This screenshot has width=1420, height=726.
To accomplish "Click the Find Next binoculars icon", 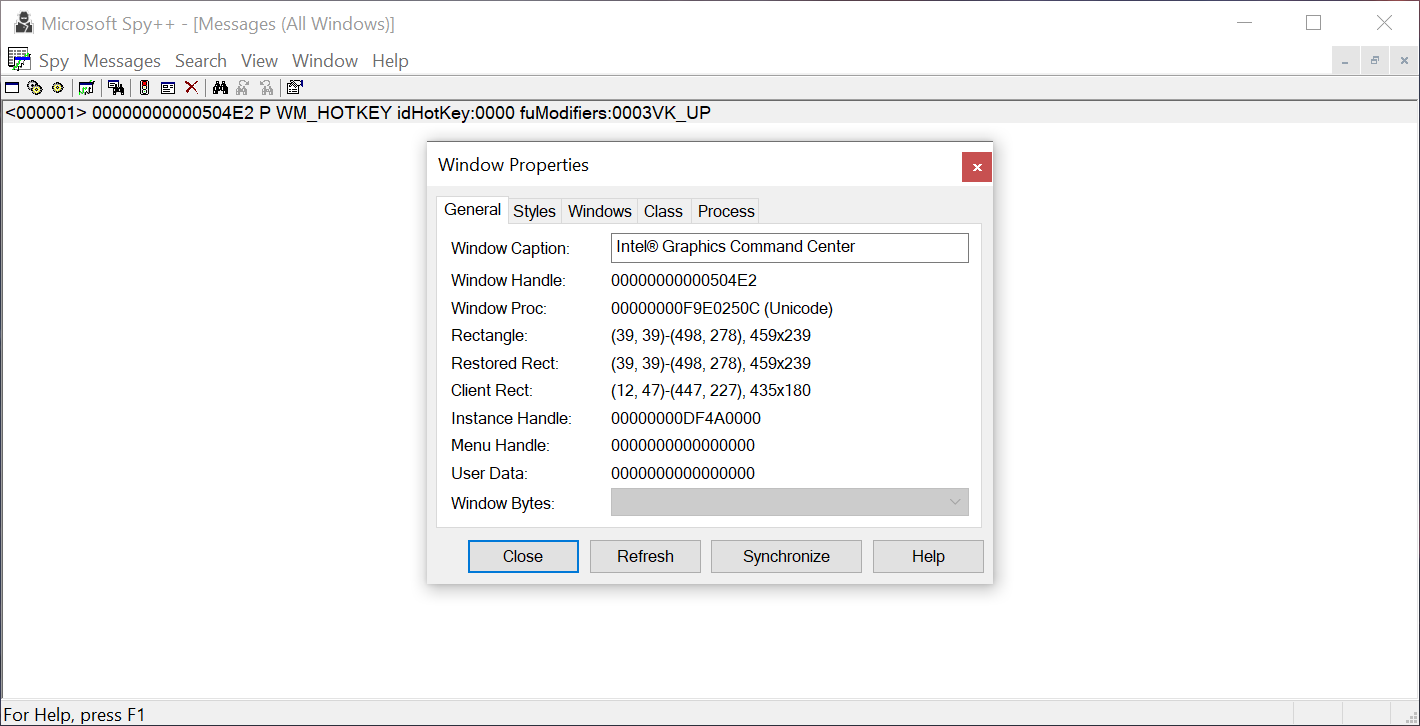I will [243, 88].
